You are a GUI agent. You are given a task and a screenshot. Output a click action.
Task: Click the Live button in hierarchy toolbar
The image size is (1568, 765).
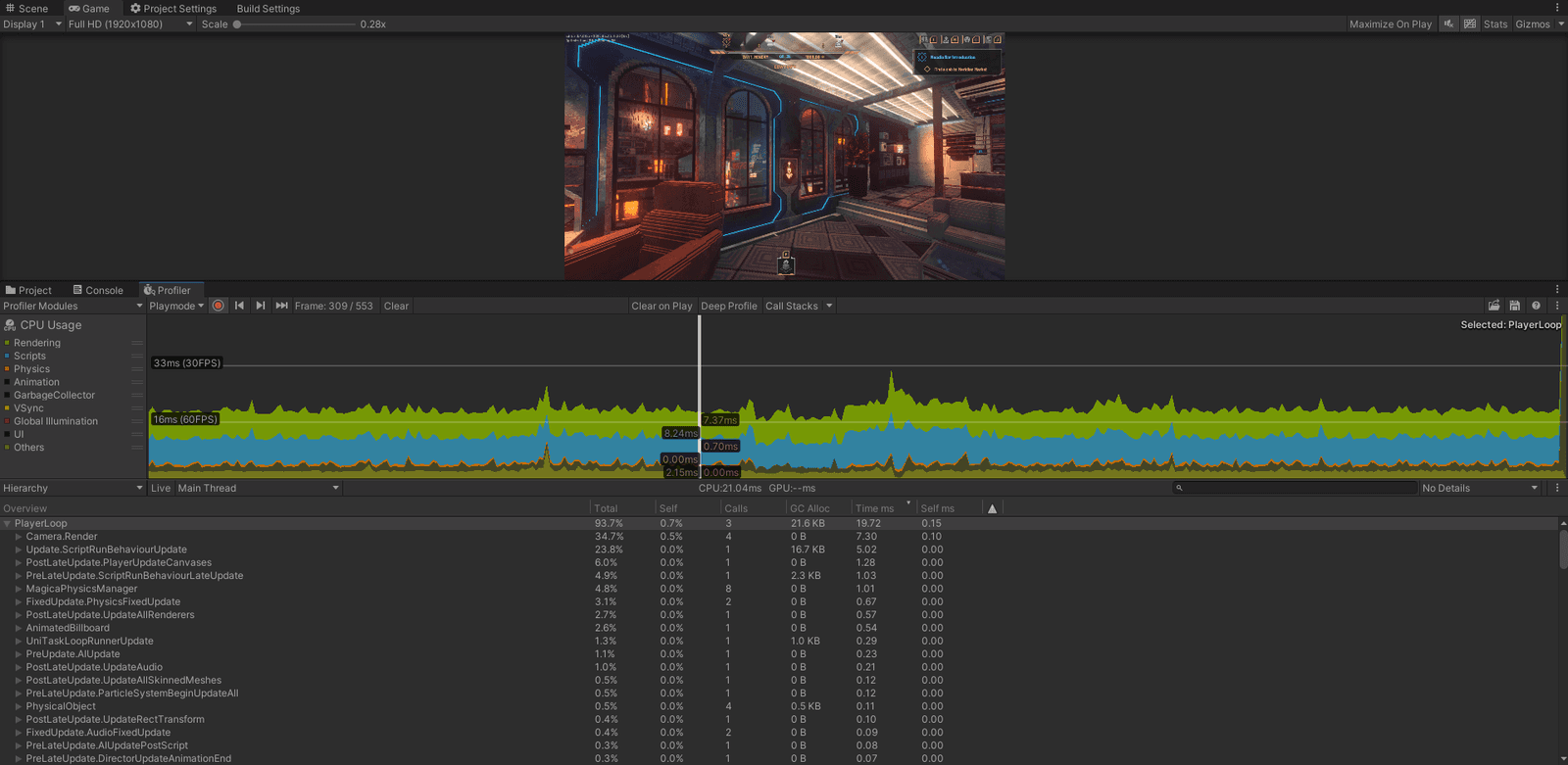161,488
